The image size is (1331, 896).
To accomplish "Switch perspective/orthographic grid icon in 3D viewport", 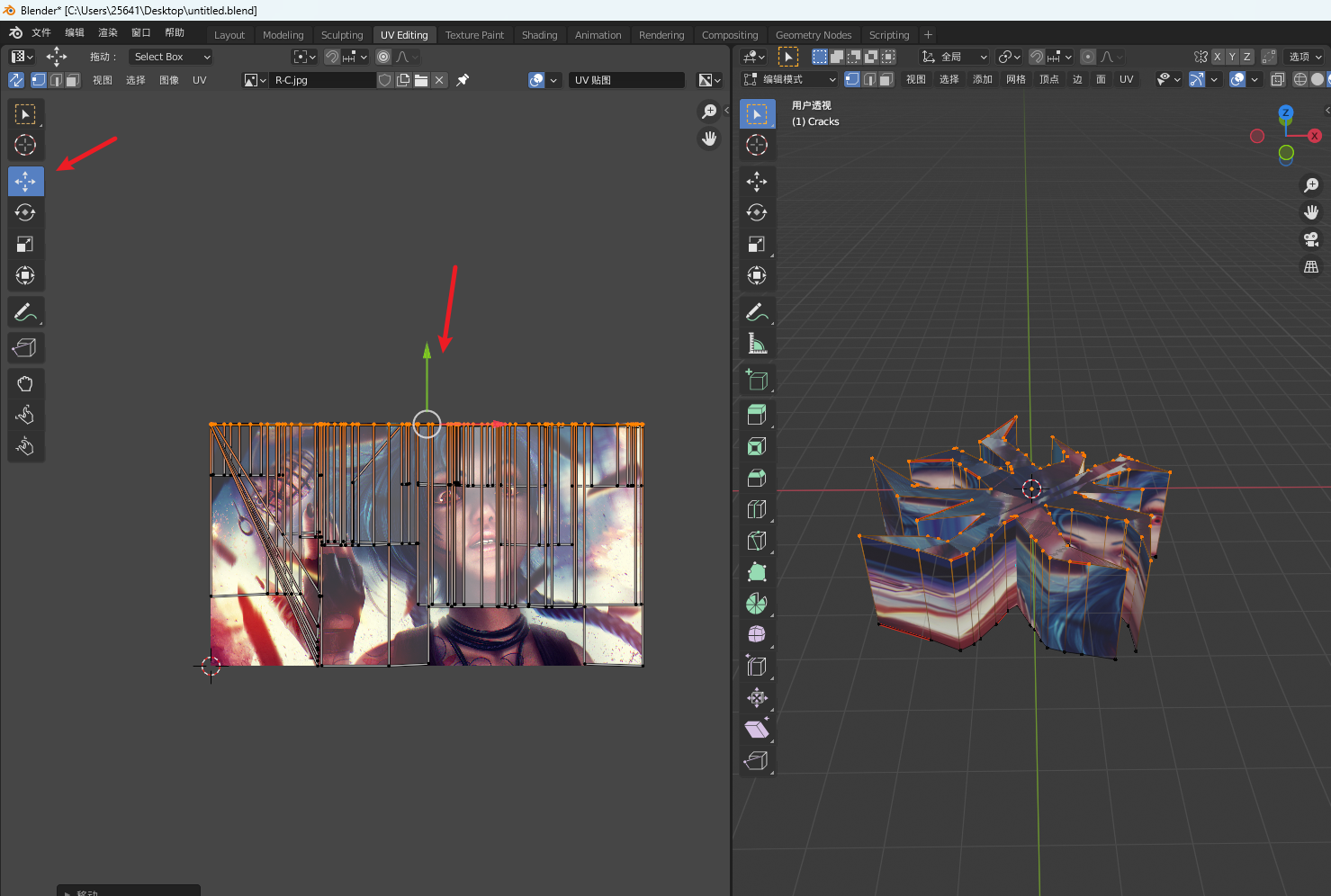I will click(x=1311, y=267).
